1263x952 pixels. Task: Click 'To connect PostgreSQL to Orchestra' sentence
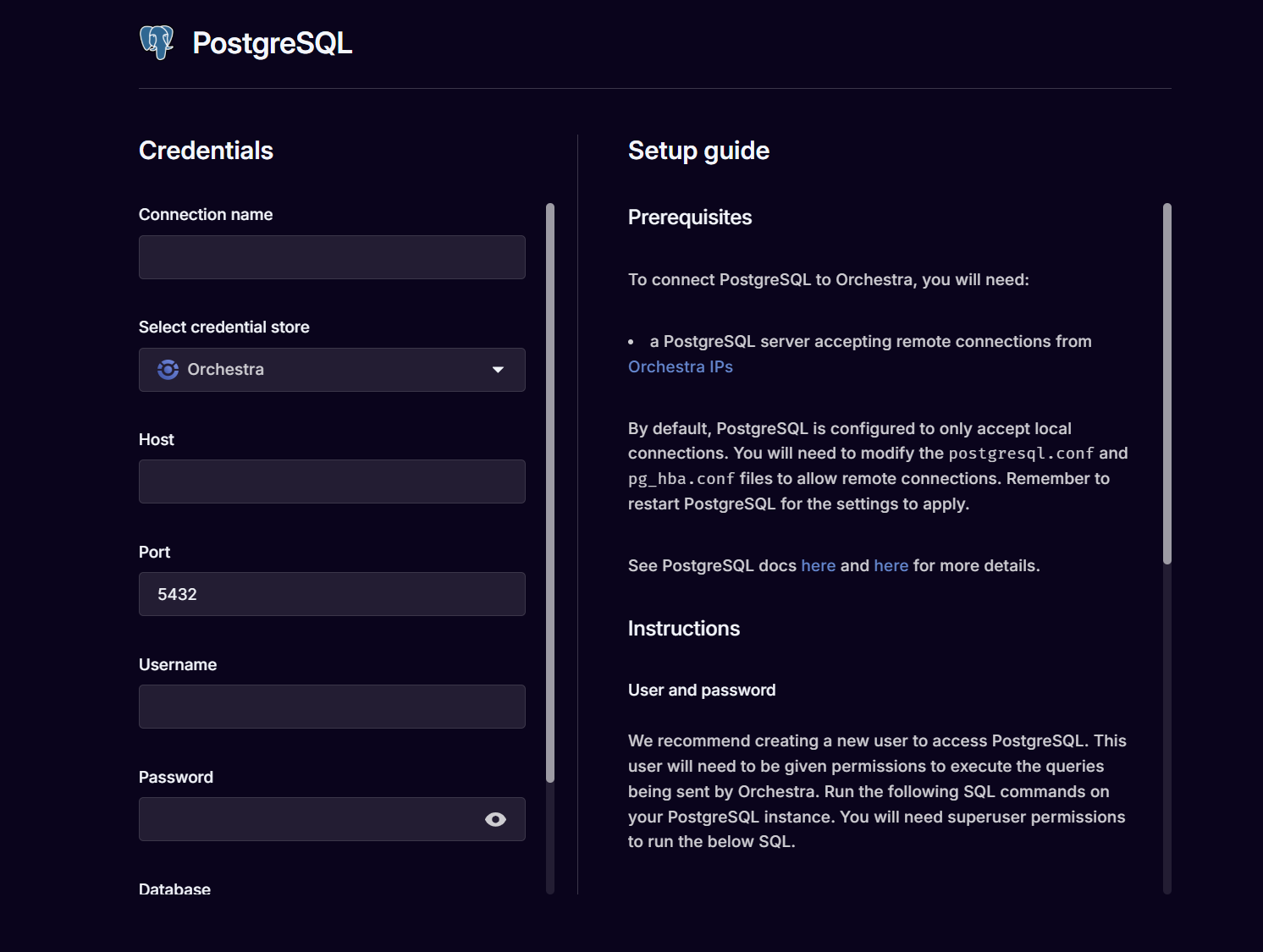pyautogui.click(x=829, y=279)
